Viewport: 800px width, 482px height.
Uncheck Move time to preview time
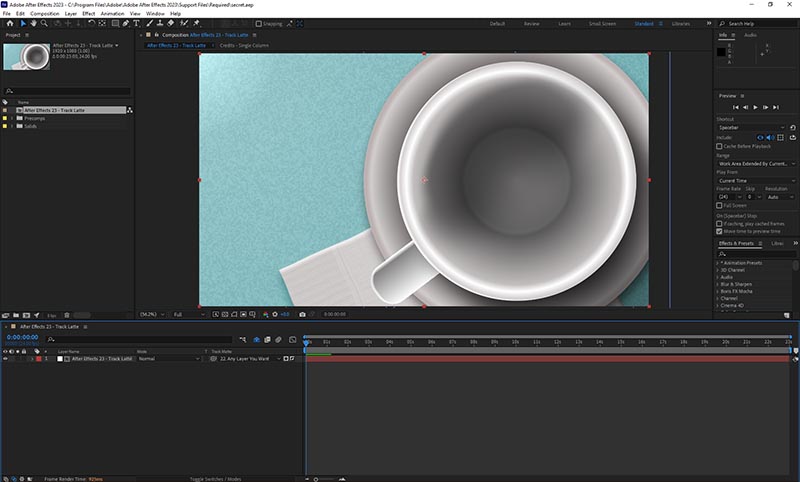click(x=719, y=231)
